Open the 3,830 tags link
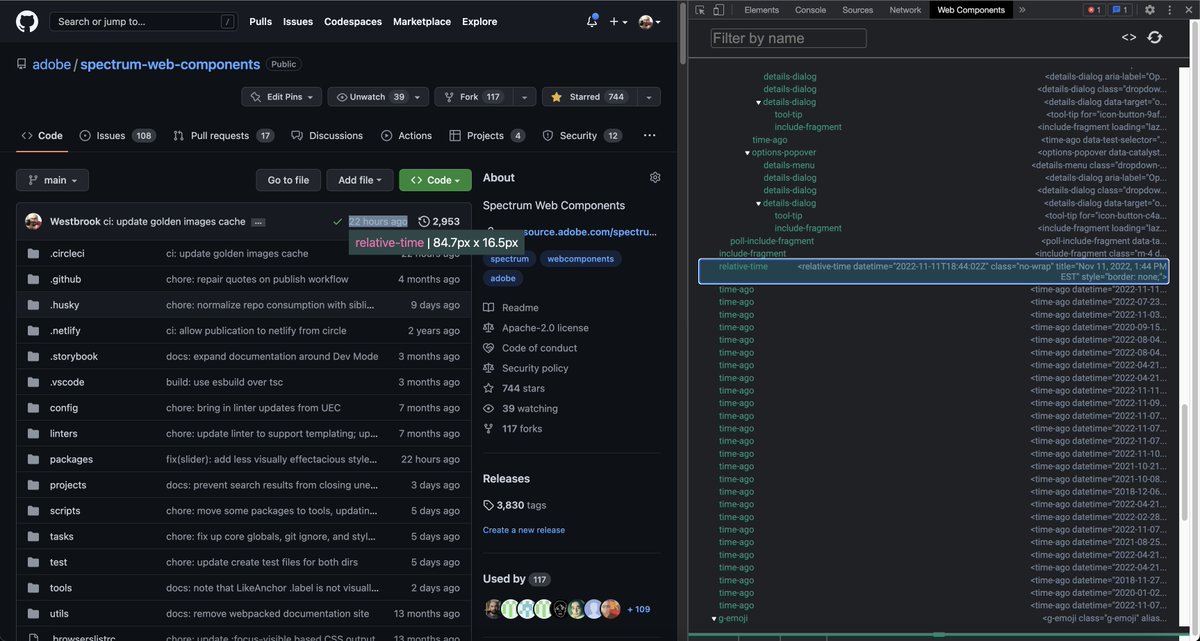Image resolution: width=1200 pixels, height=641 pixels. pos(514,505)
